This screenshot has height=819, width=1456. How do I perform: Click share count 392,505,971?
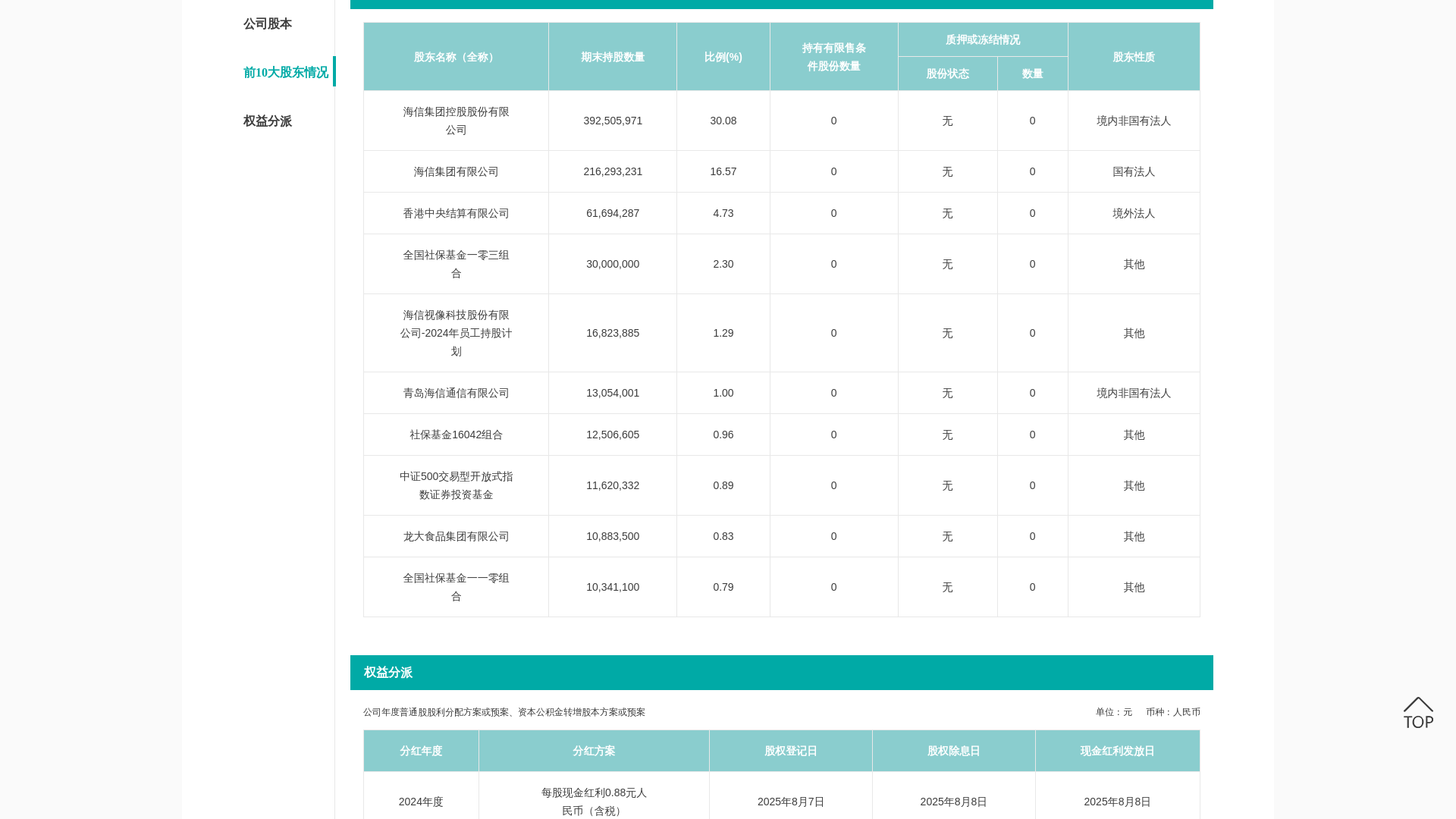tap(613, 121)
